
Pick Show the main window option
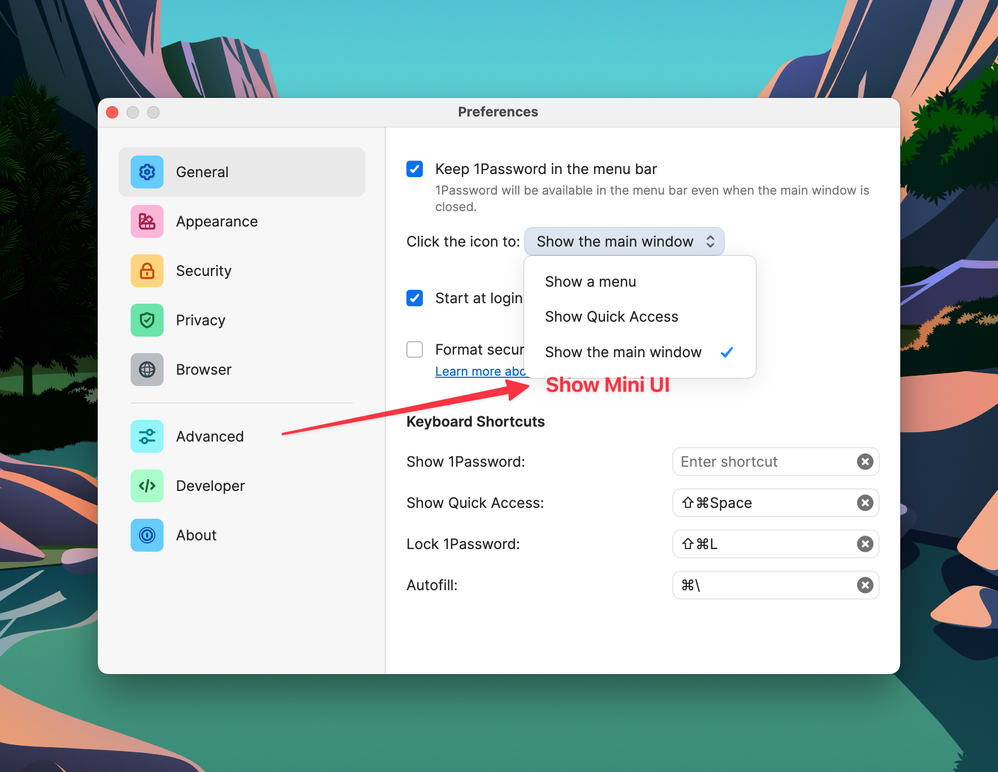(623, 352)
